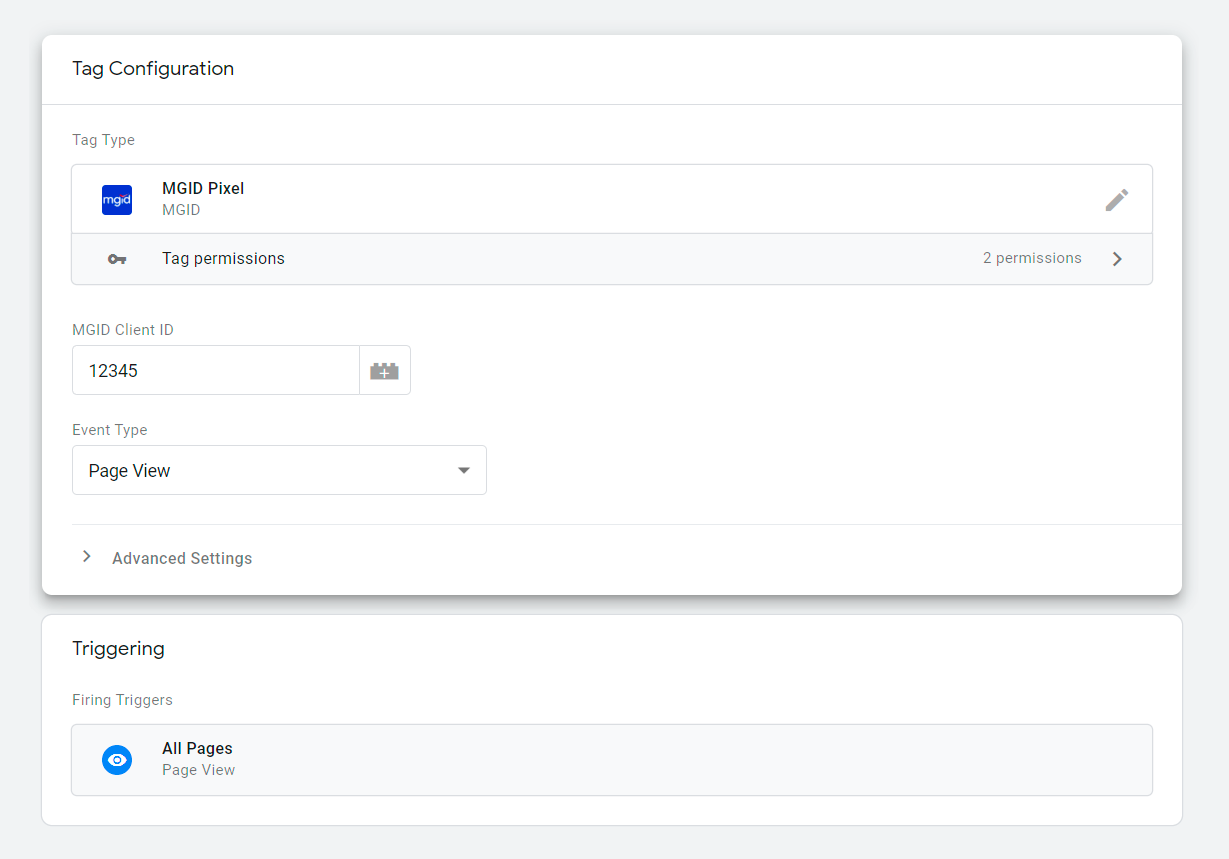
Task: Click the Page View trigger subtitle
Action: (198, 770)
